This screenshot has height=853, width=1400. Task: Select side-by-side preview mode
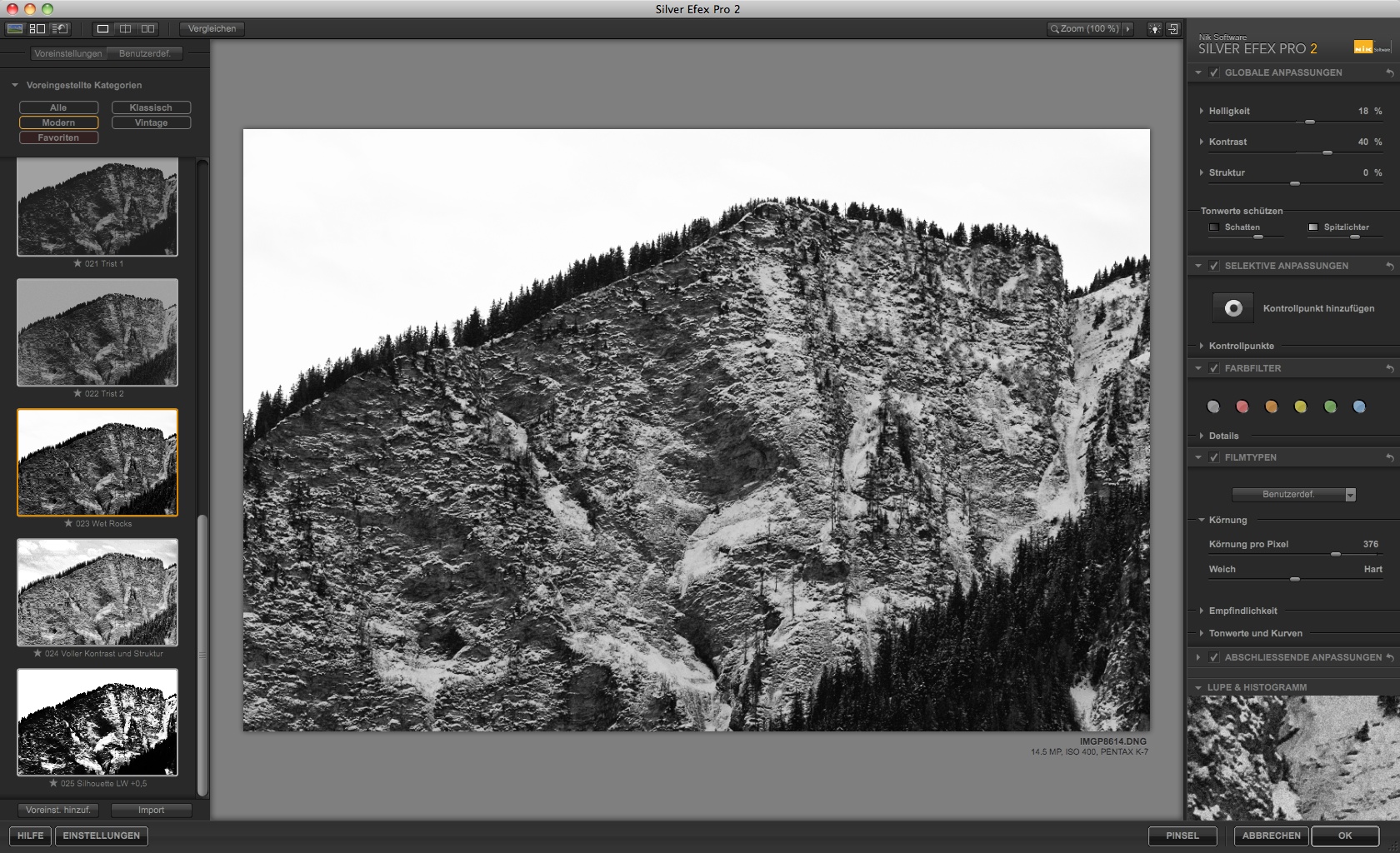click(147, 28)
